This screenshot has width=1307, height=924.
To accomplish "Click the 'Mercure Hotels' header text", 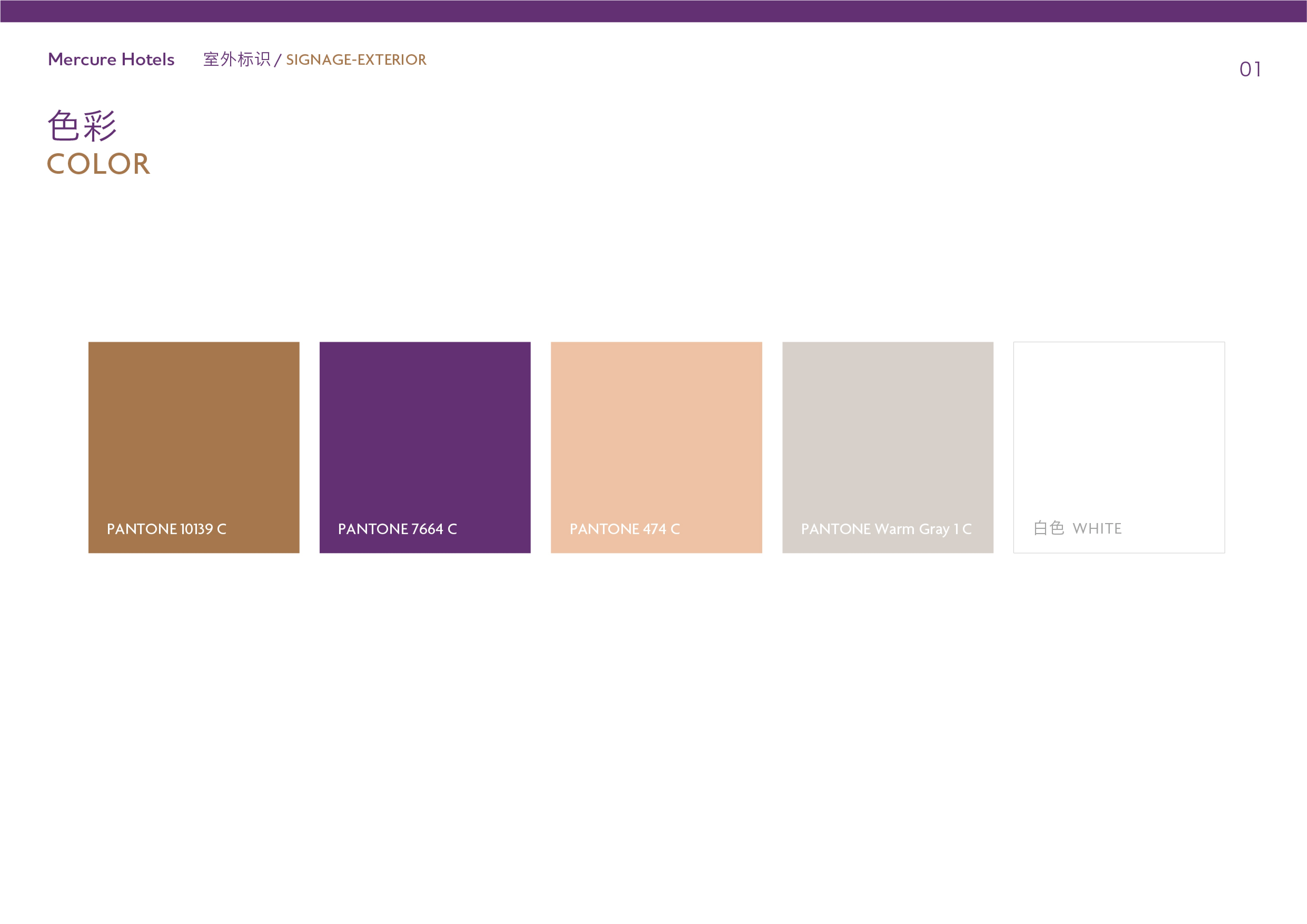I will click(111, 59).
